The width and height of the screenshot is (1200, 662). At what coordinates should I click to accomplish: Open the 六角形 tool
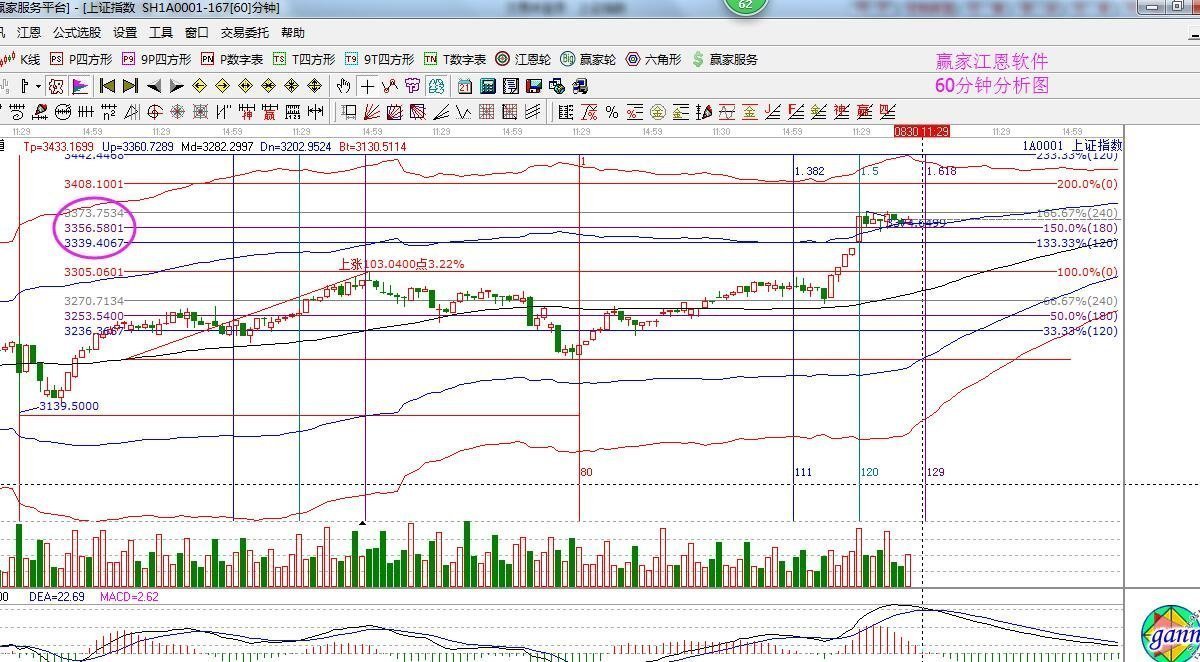click(x=653, y=60)
